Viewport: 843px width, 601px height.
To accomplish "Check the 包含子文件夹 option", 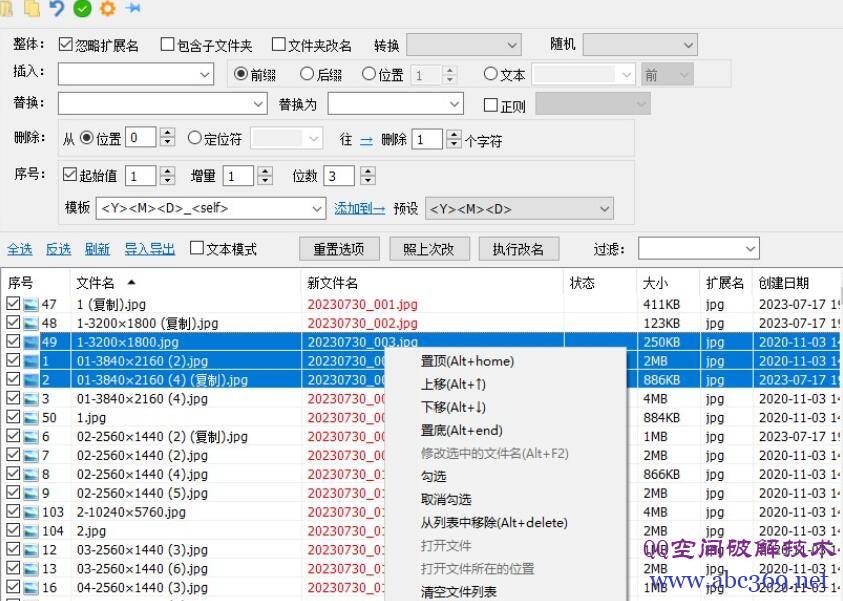I will [167, 44].
